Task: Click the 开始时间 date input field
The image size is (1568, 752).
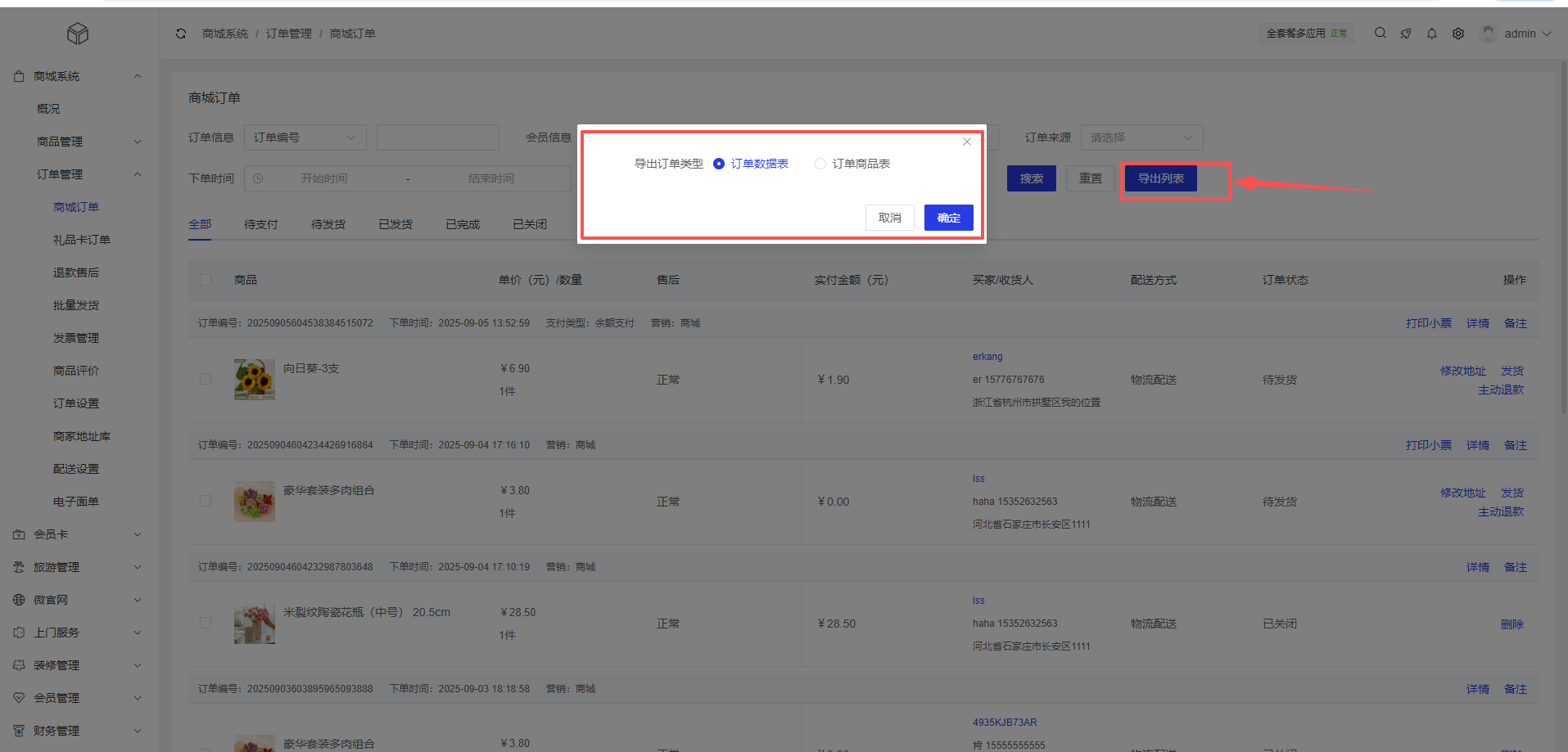Action: tap(324, 178)
